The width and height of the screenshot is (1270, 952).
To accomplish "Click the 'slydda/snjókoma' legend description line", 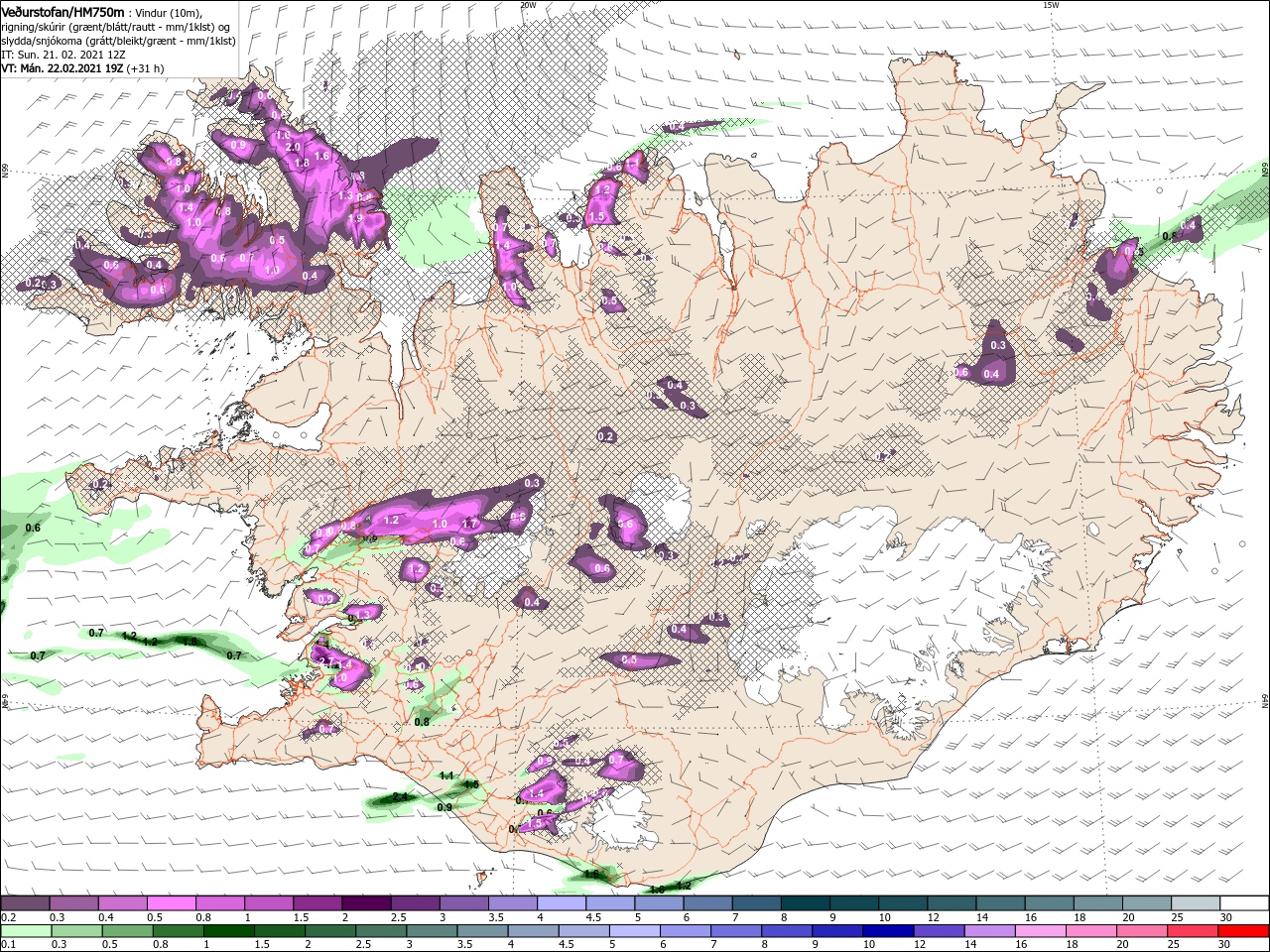I will coord(118,41).
